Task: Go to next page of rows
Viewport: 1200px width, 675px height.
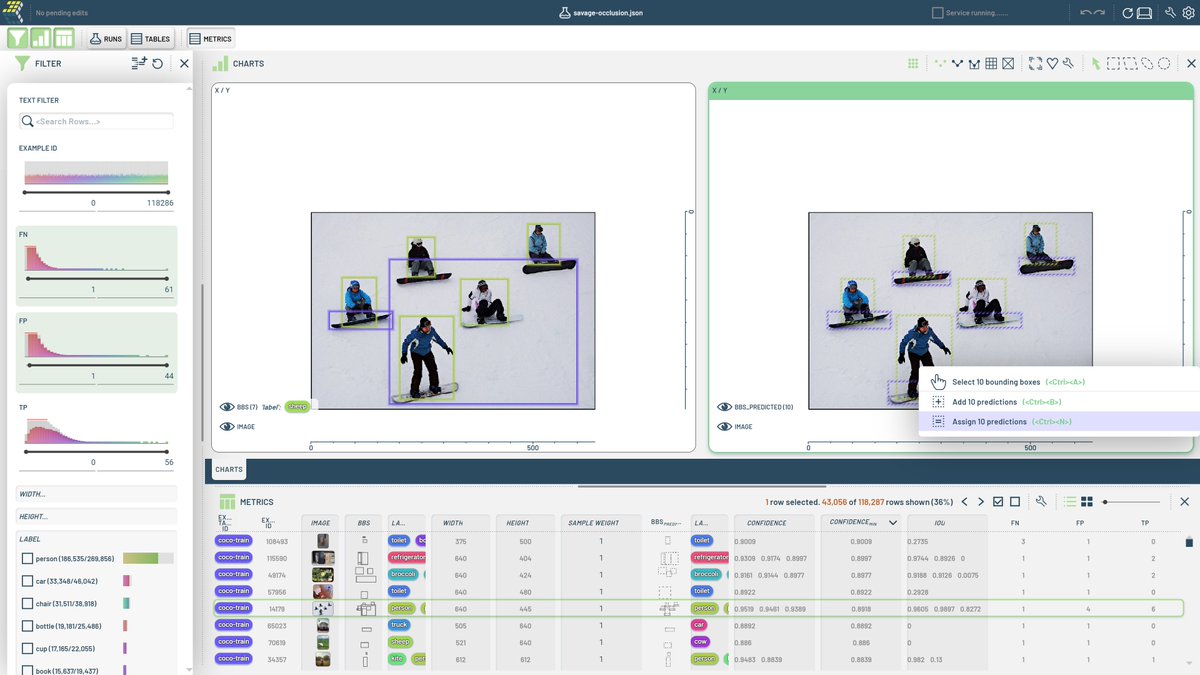Action: pyautogui.click(x=981, y=502)
